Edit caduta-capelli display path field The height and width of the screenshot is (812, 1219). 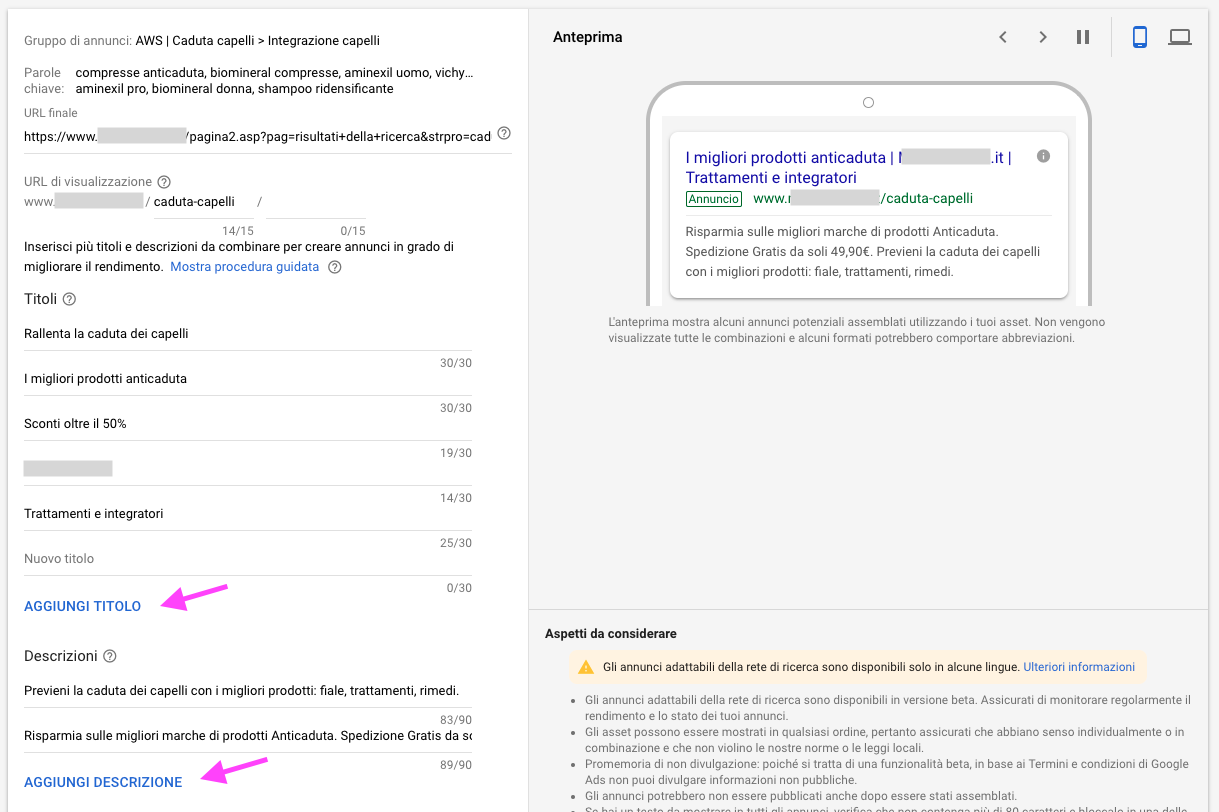204,201
